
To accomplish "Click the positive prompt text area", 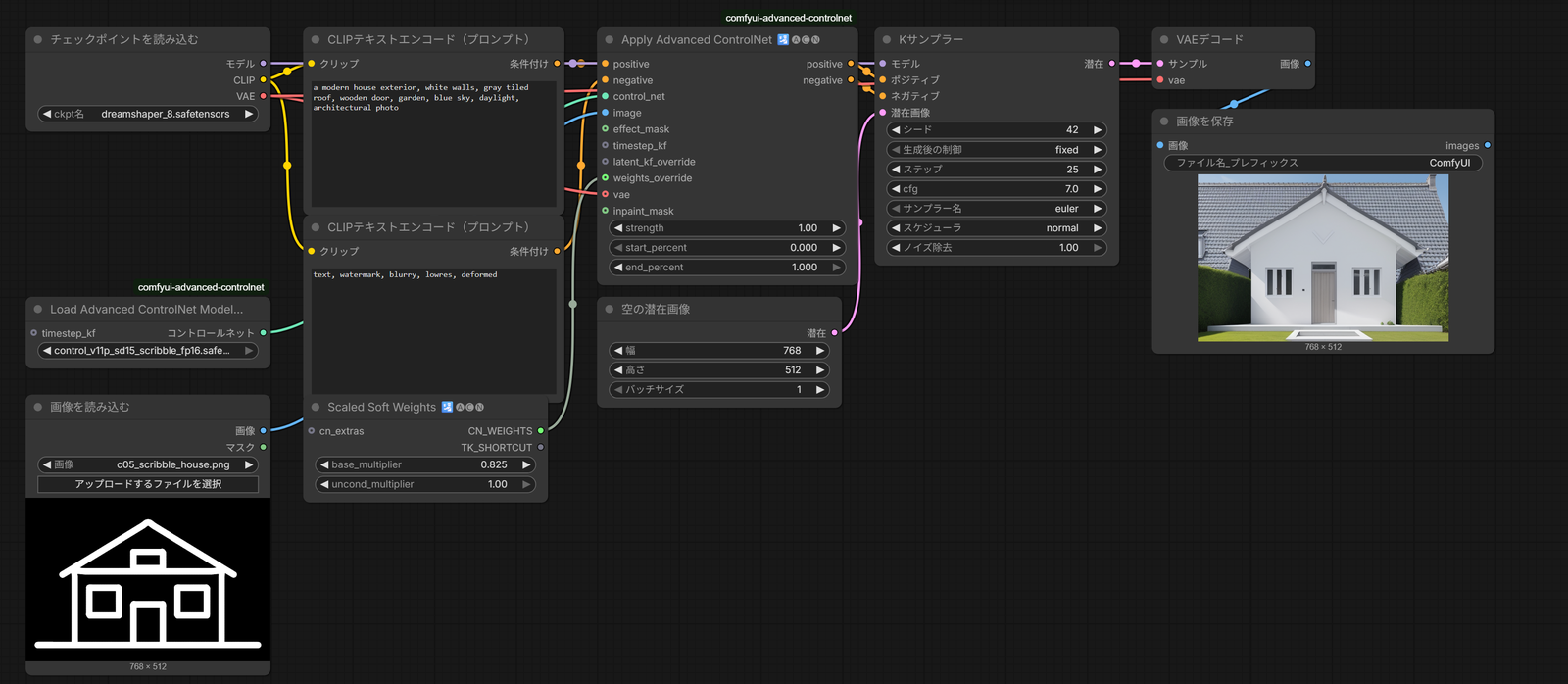I will tap(434, 144).
